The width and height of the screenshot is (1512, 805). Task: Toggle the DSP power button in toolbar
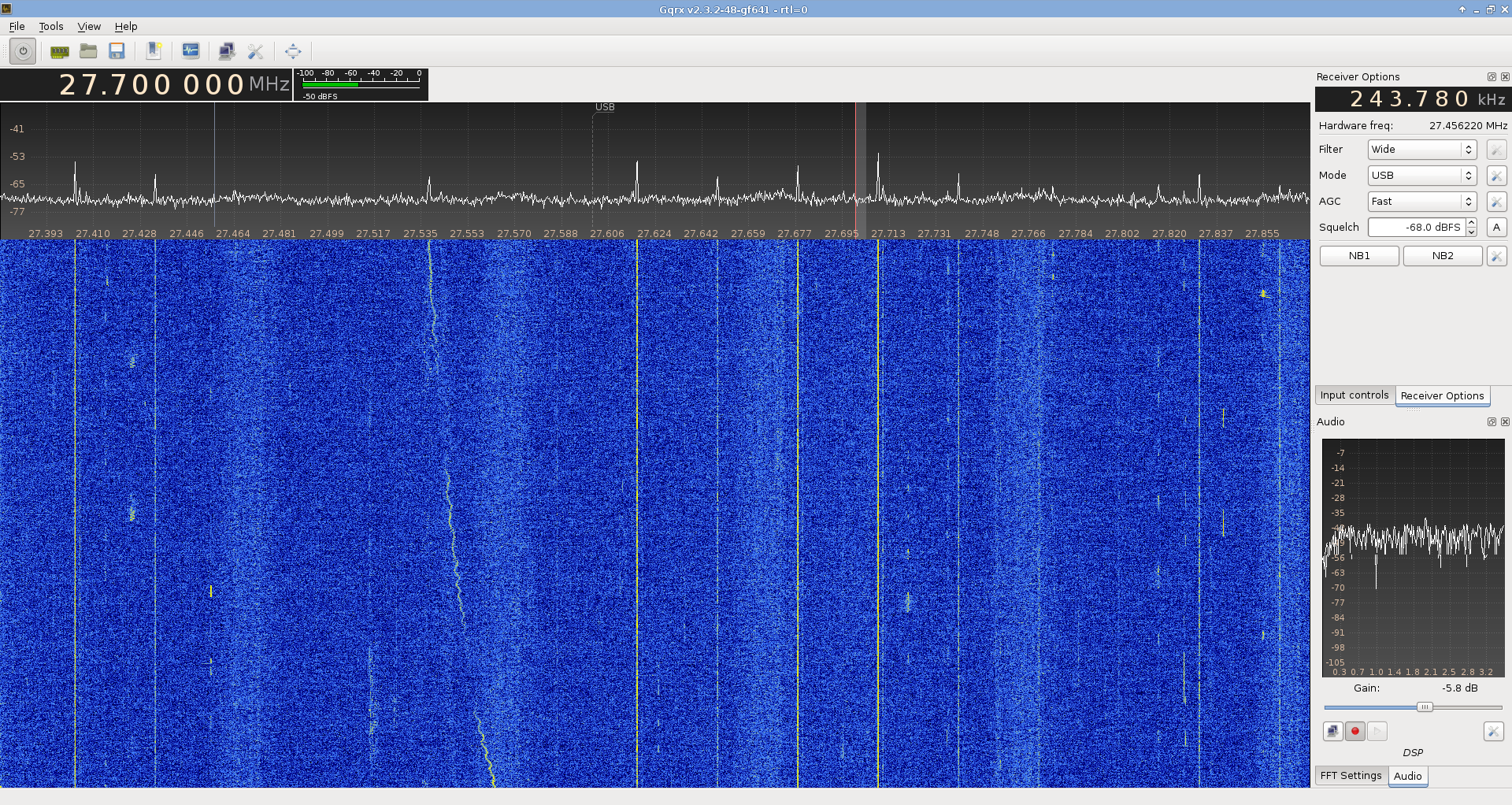(x=23, y=51)
